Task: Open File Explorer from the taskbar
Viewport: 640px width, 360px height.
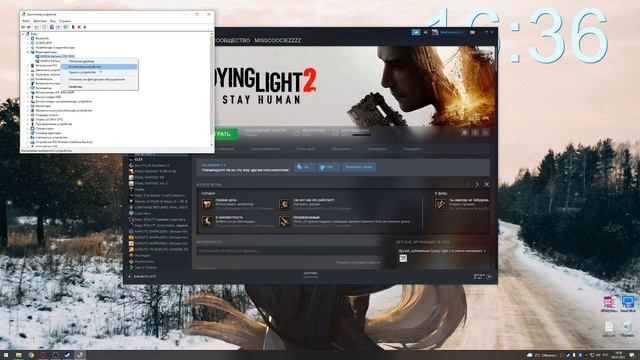Action: [18, 355]
